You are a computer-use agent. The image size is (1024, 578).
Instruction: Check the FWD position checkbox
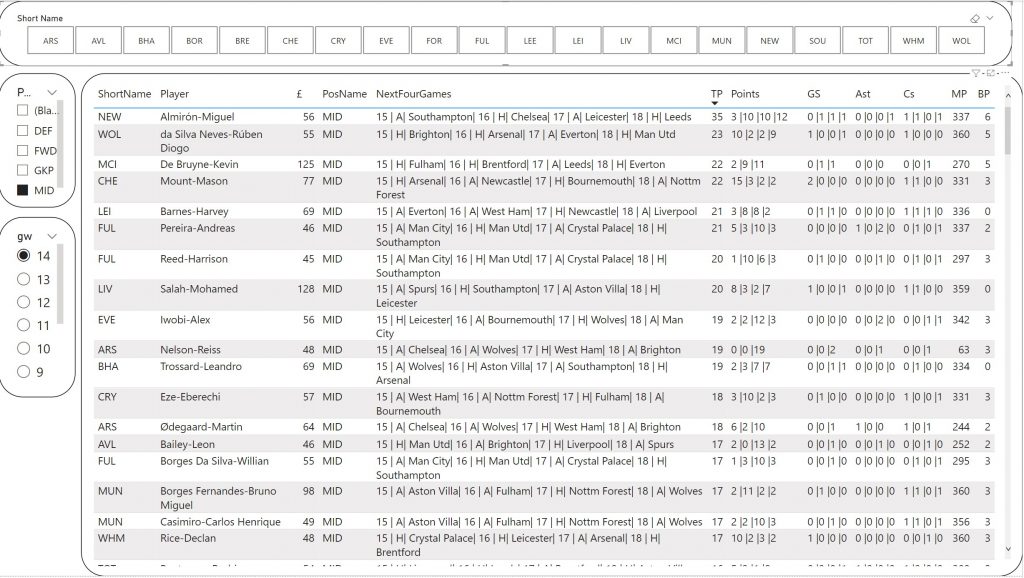tap(23, 150)
